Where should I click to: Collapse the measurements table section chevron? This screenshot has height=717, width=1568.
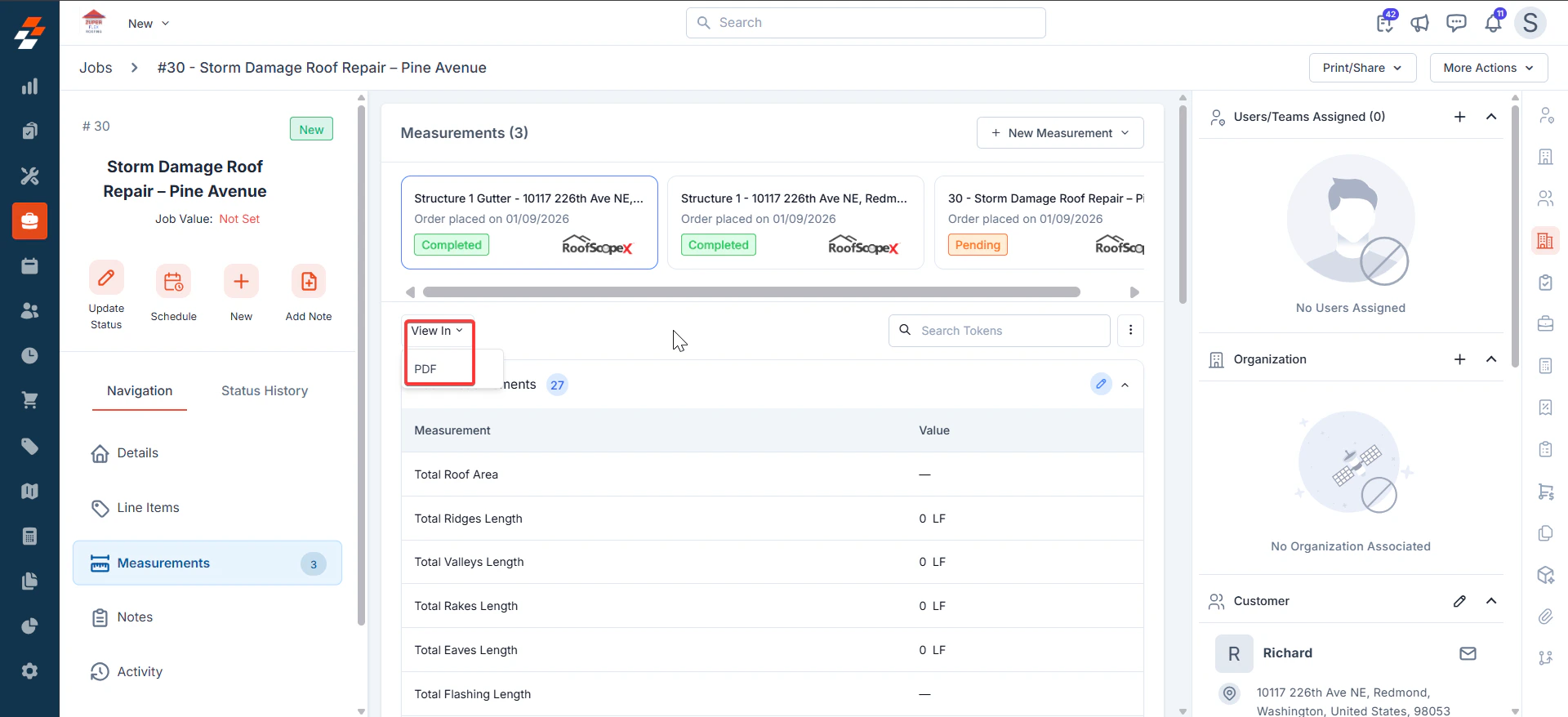[x=1125, y=385]
